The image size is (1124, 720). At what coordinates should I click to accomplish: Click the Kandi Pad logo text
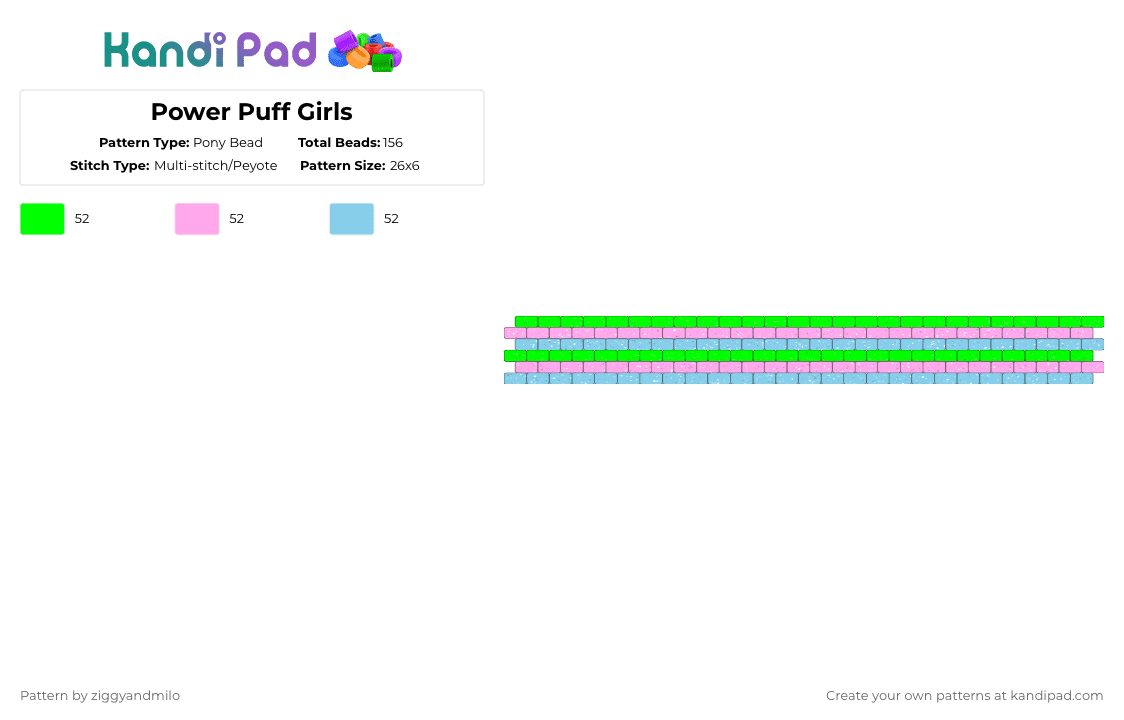209,49
